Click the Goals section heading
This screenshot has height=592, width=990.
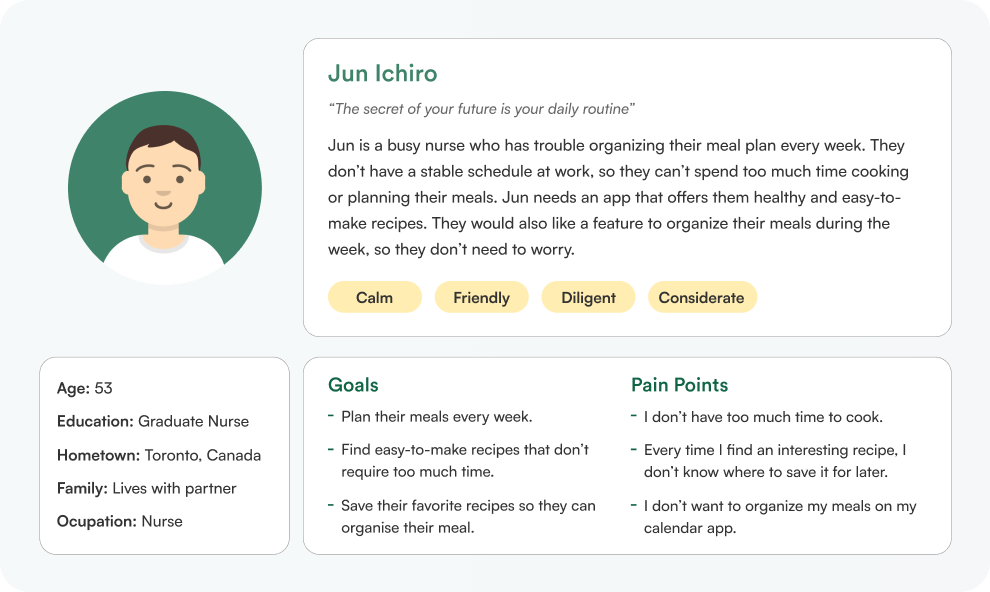pos(353,385)
